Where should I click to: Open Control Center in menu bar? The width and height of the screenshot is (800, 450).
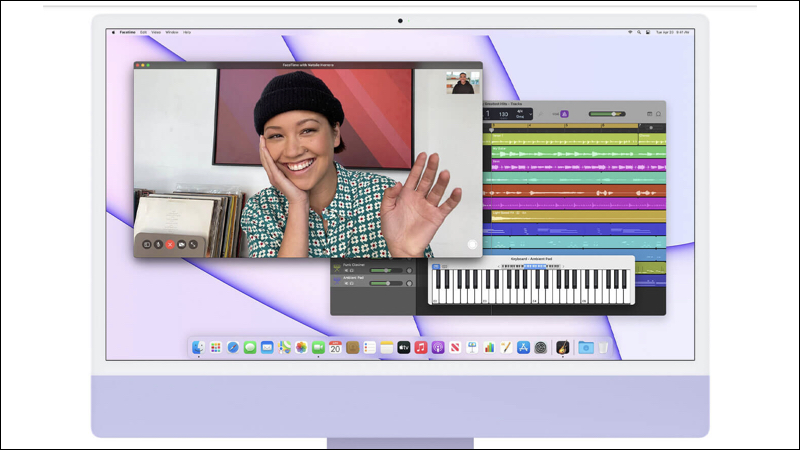click(x=648, y=32)
